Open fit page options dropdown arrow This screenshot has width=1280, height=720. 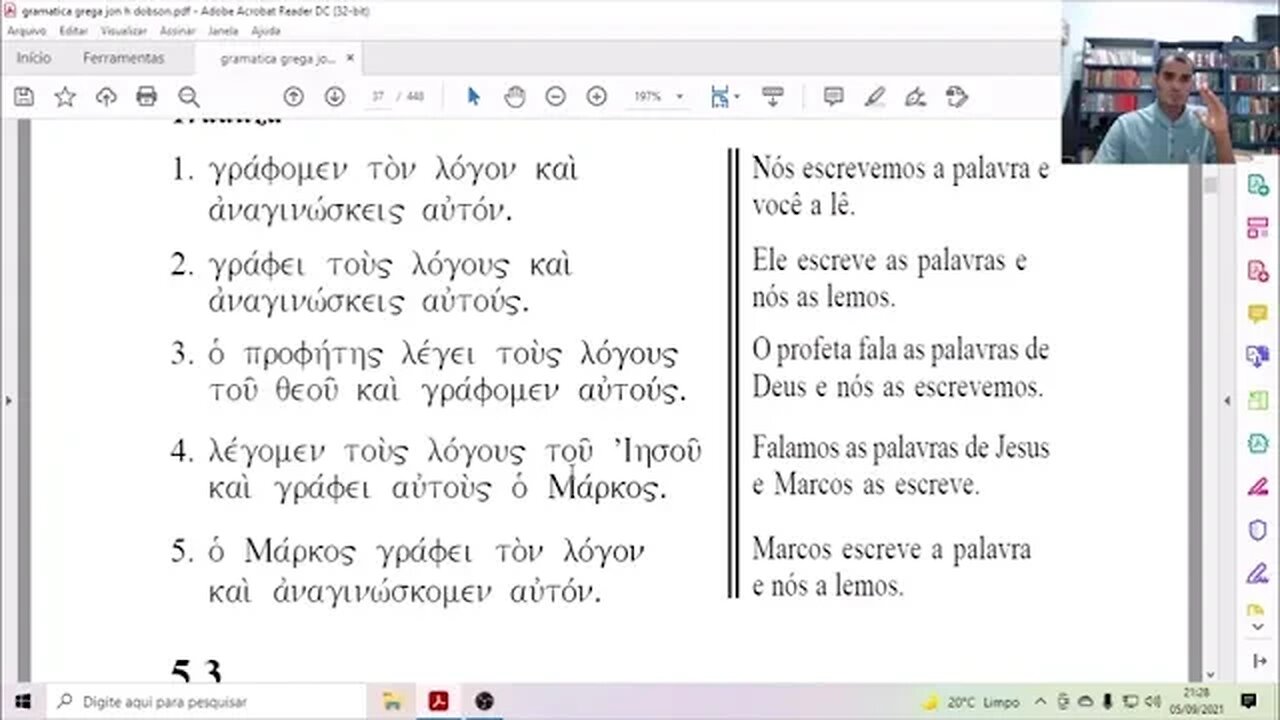[737, 97]
